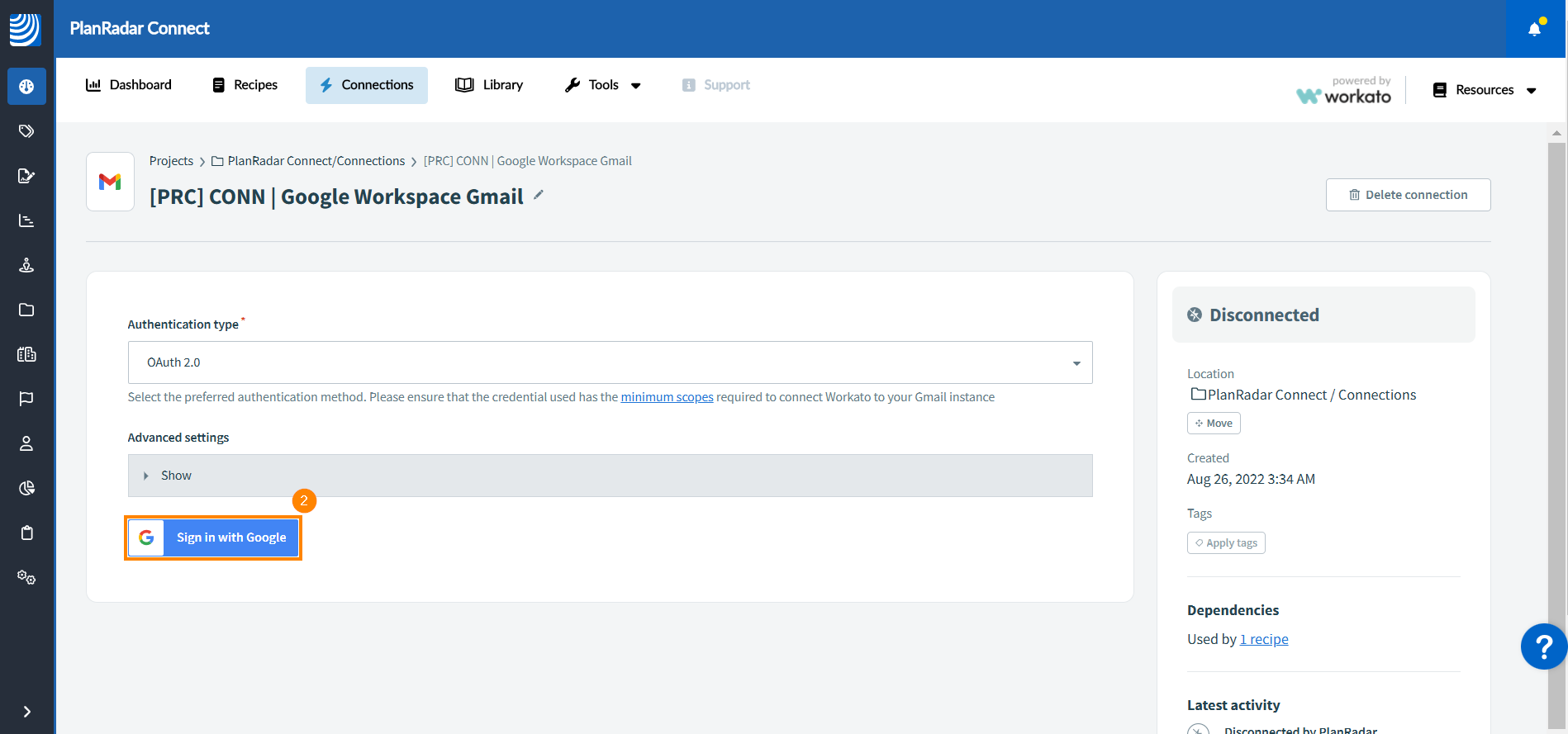Open the Resources dropdown menu

click(1485, 90)
